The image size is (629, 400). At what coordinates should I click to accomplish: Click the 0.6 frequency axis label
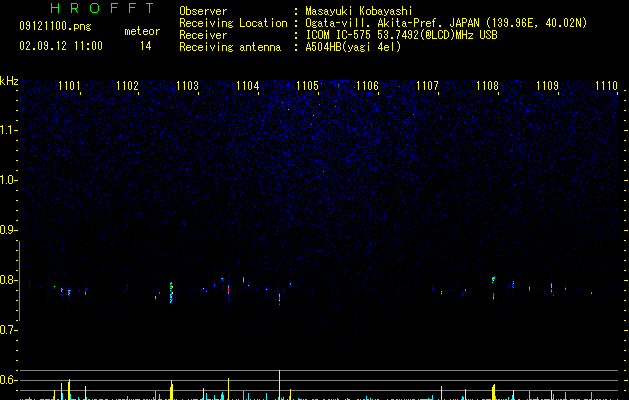click(x=8, y=380)
